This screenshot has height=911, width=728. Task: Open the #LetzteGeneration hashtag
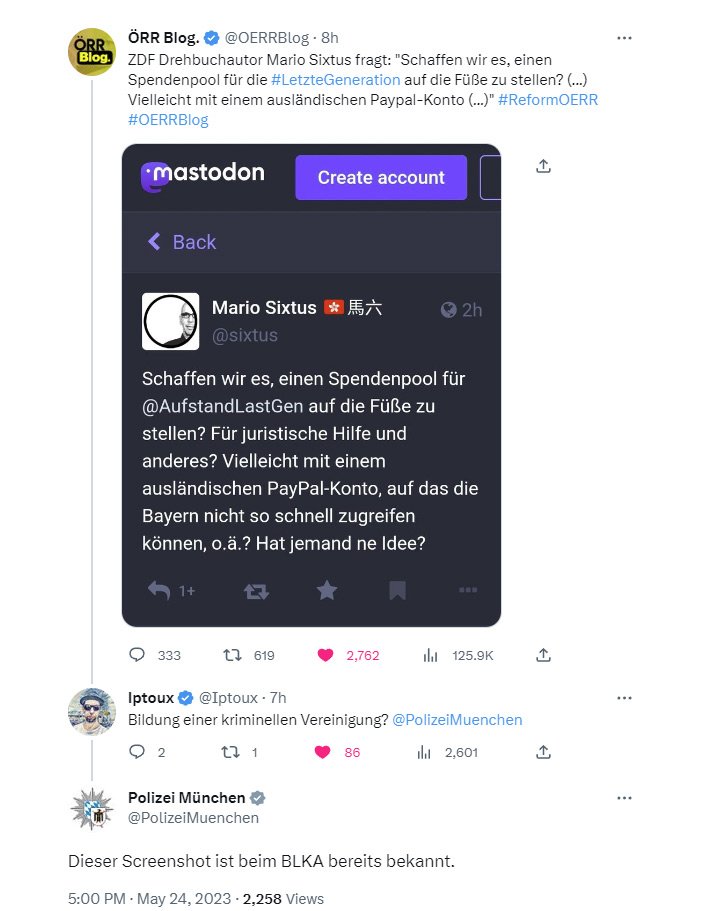335,79
